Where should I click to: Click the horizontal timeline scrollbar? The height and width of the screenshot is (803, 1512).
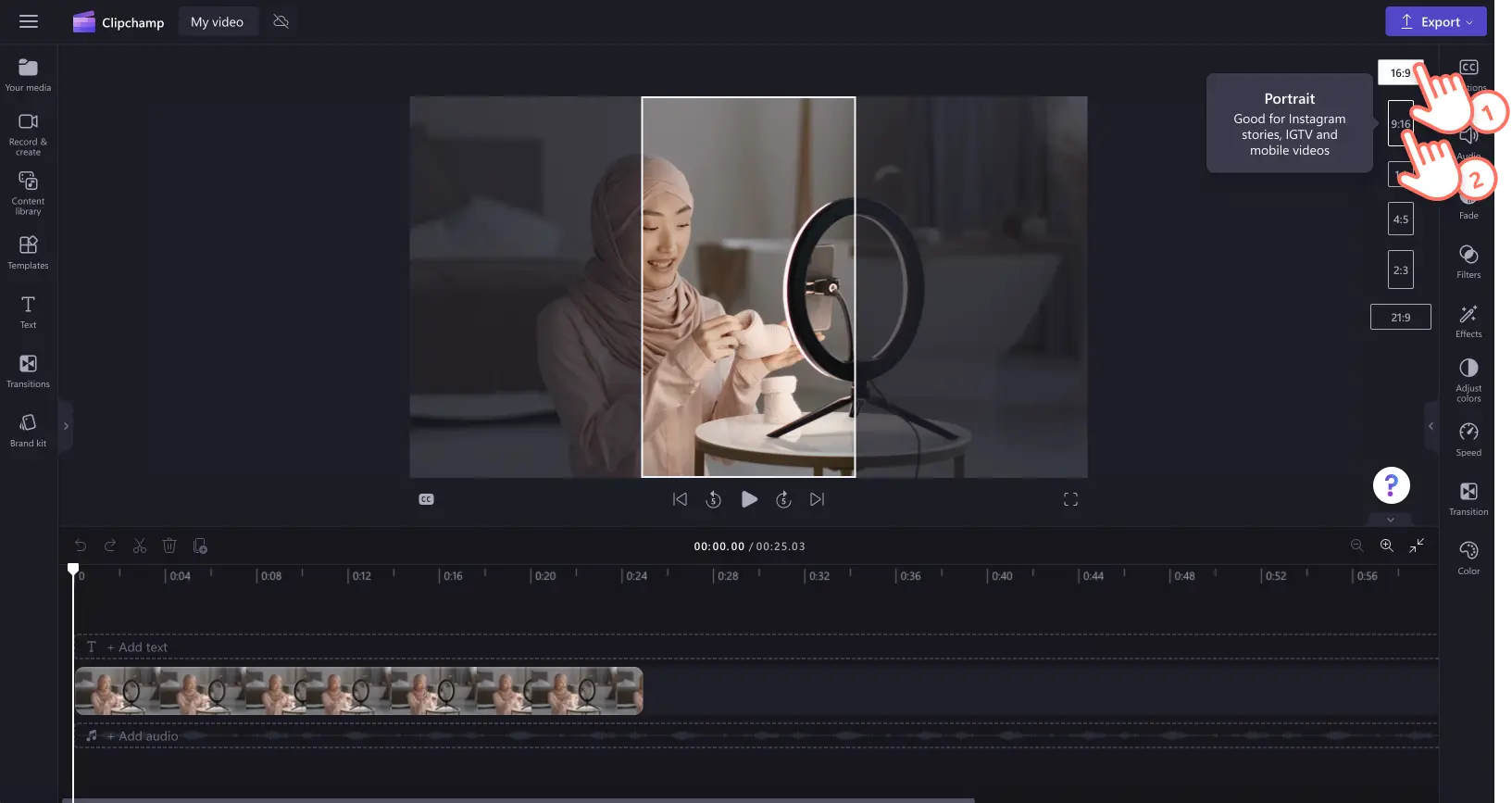pyautogui.click(x=519, y=800)
